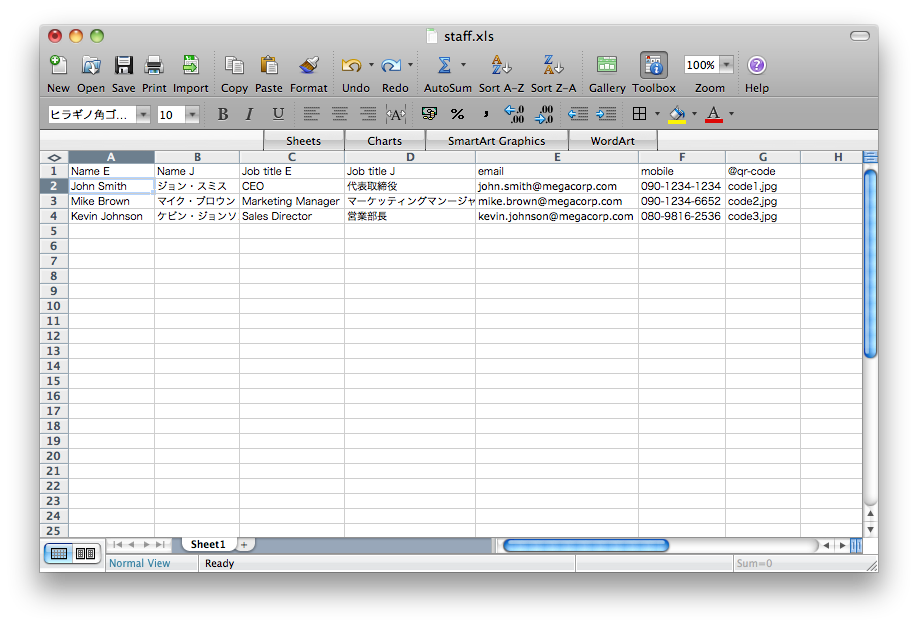Image resolution: width=918 pixels, height=627 pixels.
Task: Open the font name dropdown
Action: point(143,115)
